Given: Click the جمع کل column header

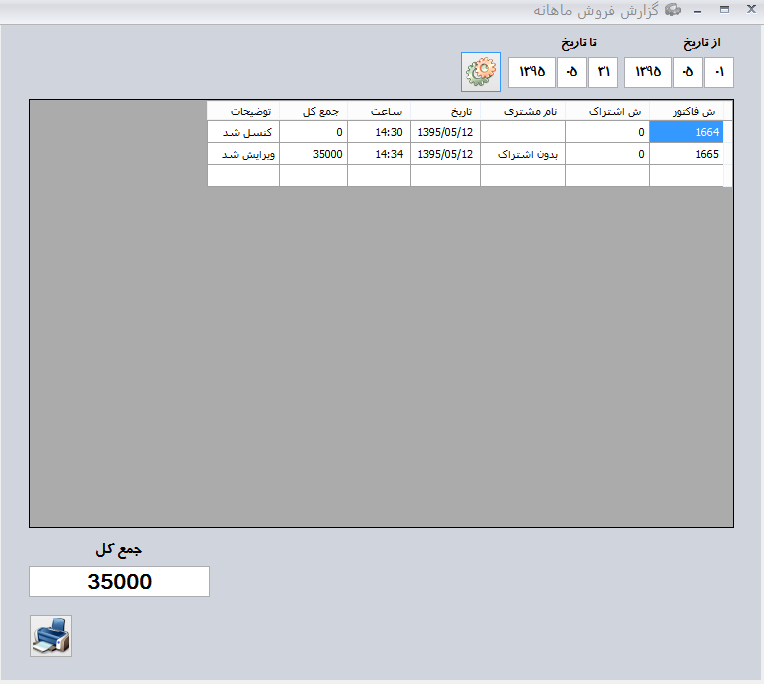Looking at the screenshot, I should pyautogui.click(x=313, y=112).
